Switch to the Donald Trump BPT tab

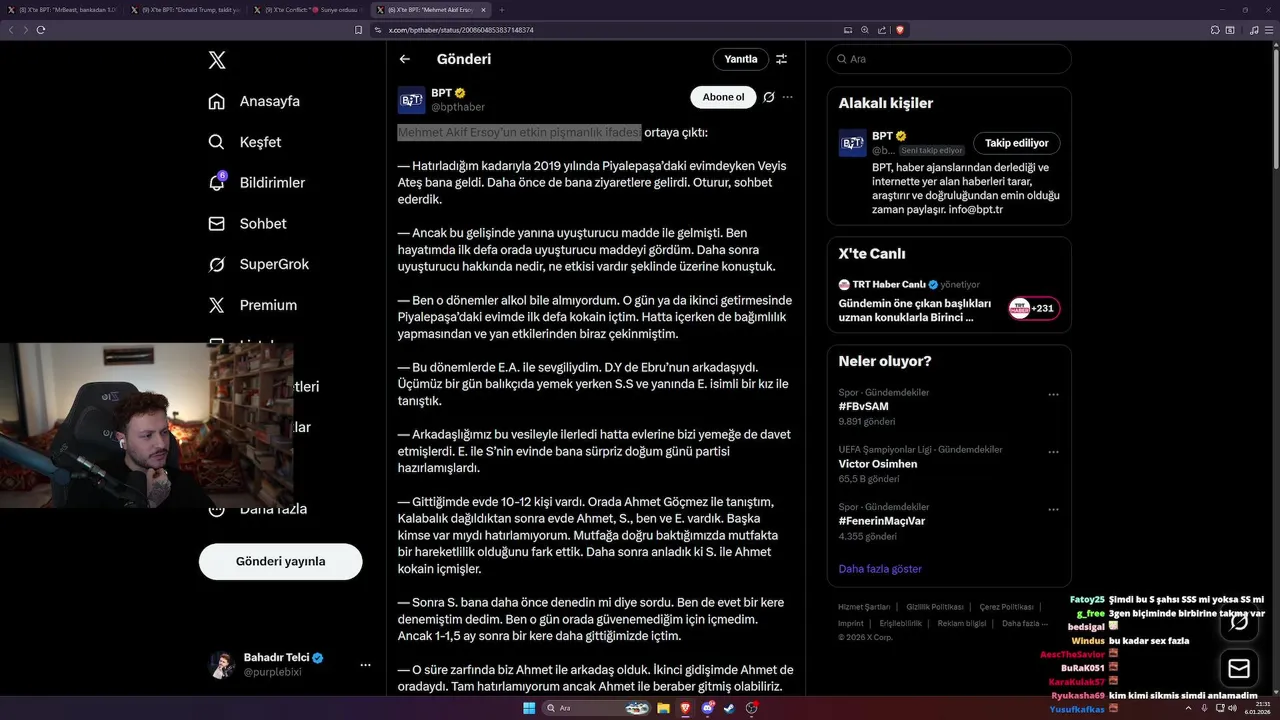click(186, 9)
